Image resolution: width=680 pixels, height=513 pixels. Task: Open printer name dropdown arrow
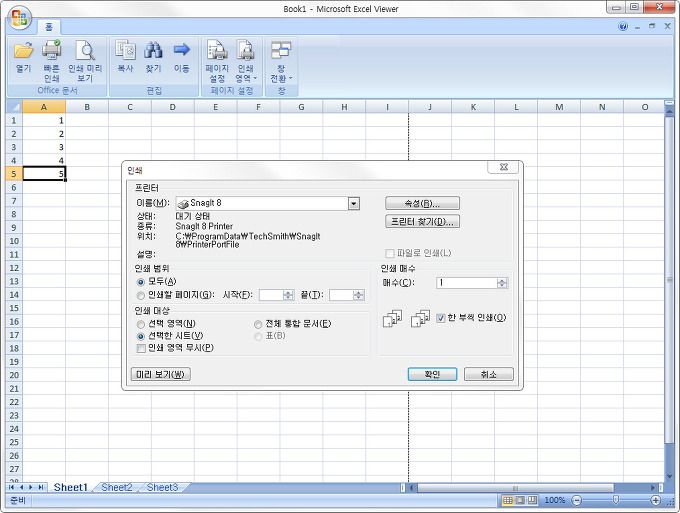[354, 203]
